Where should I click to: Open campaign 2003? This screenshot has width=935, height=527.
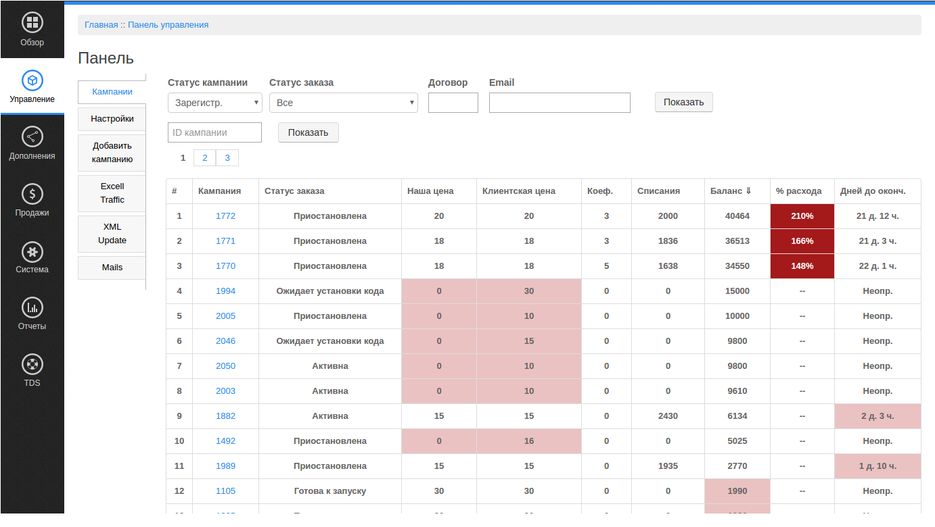225,391
